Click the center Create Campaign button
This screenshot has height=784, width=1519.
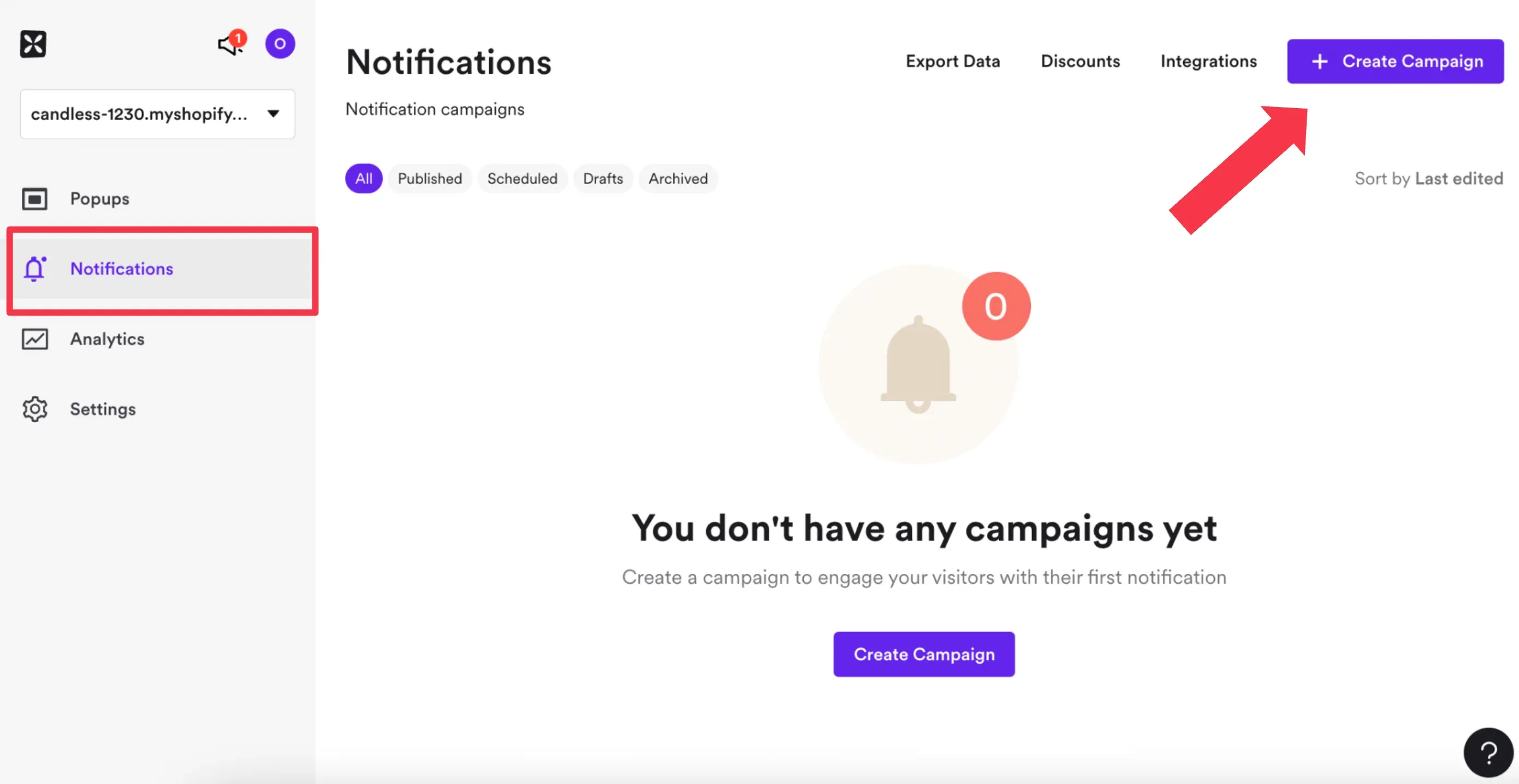tap(924, 654)
